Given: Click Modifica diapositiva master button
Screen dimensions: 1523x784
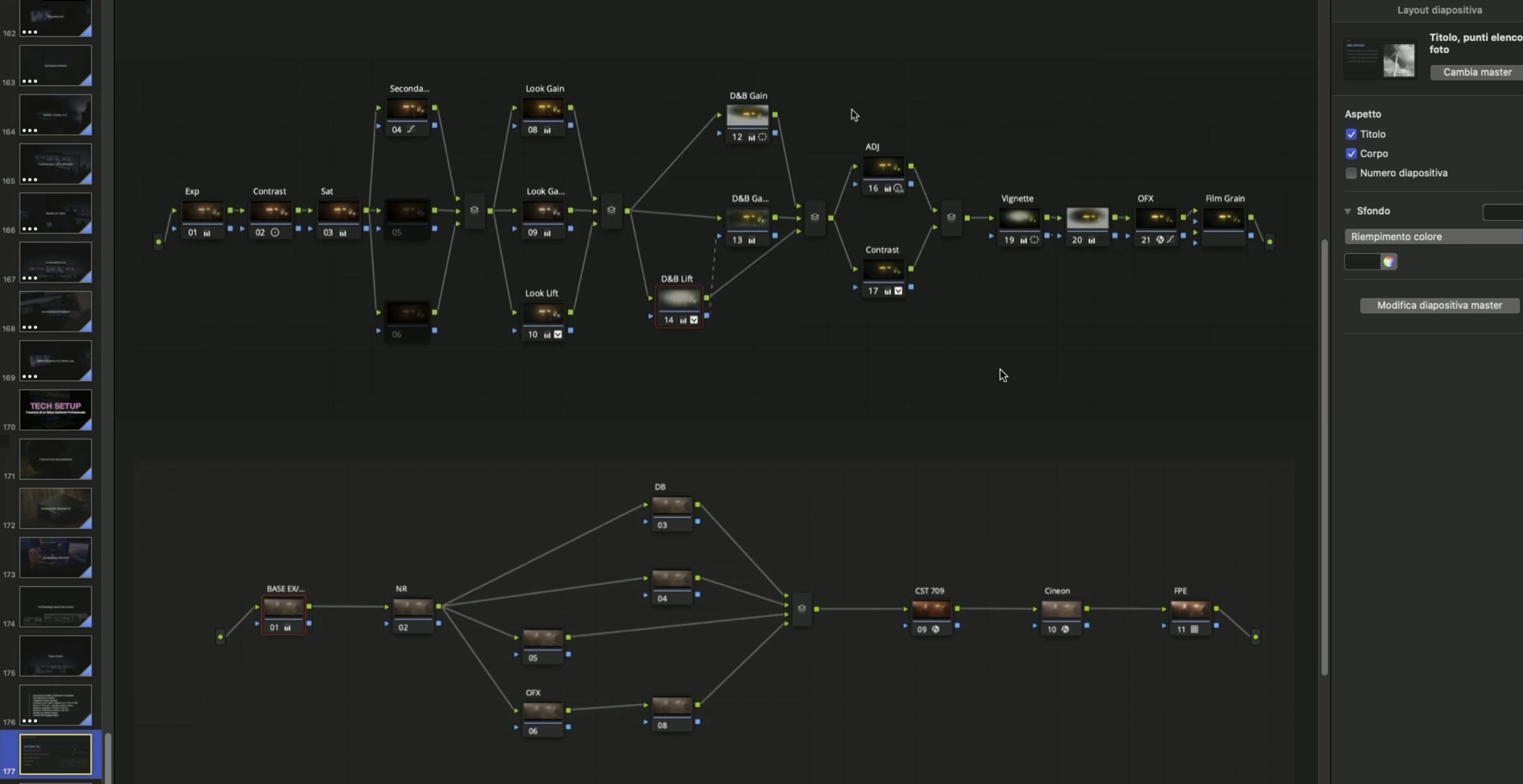Looking at the screenshot, I should point(1439,305).
